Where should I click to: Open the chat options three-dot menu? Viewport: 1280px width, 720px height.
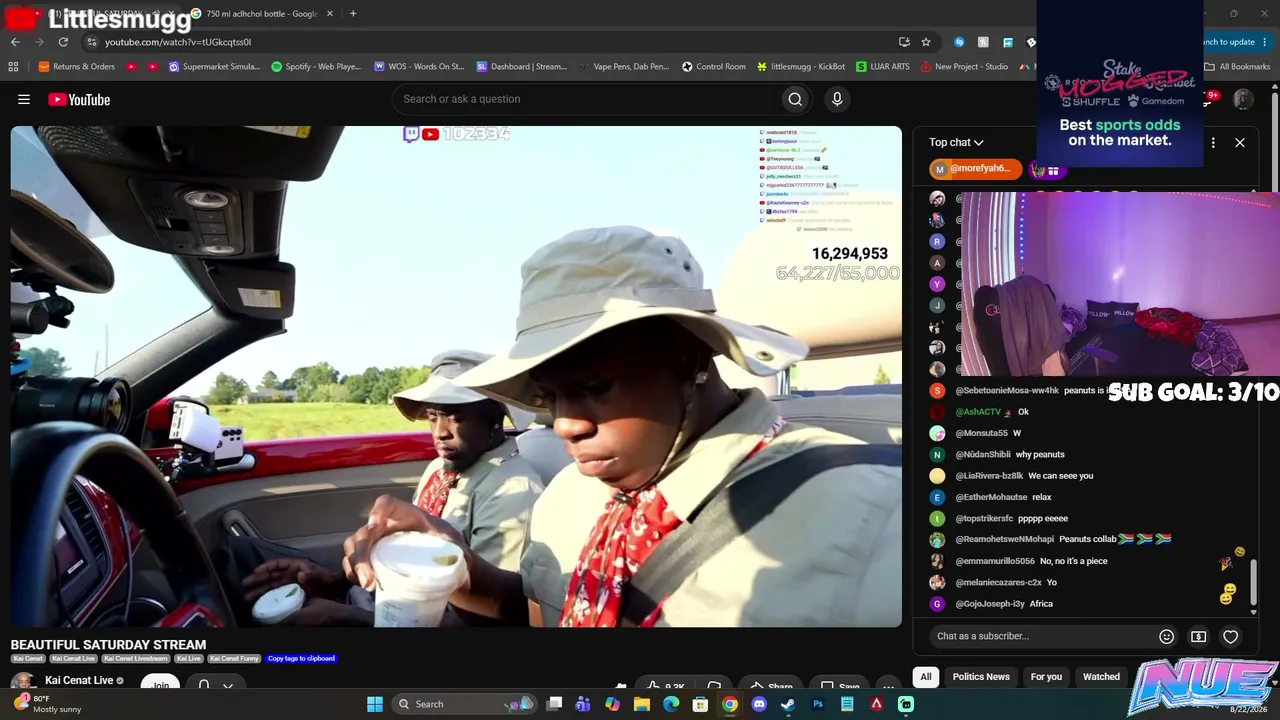point(1213,143)
